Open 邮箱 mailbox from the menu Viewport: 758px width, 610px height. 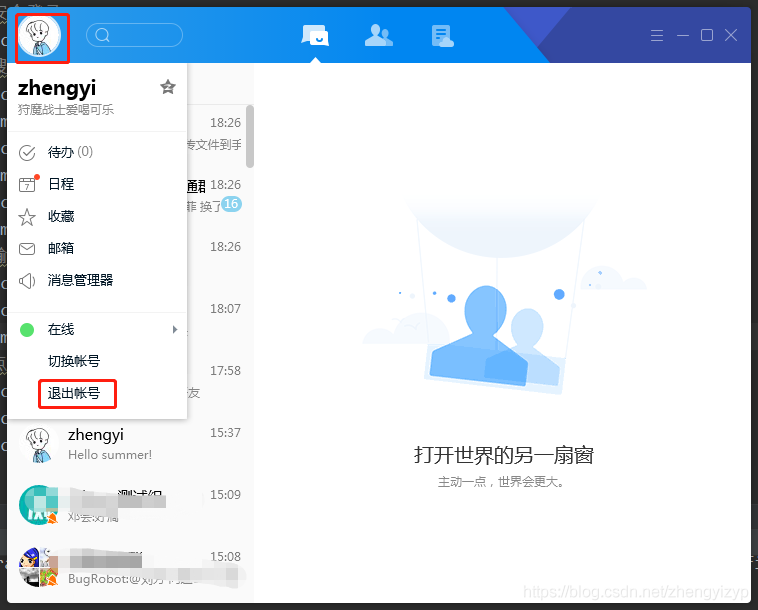60,248
